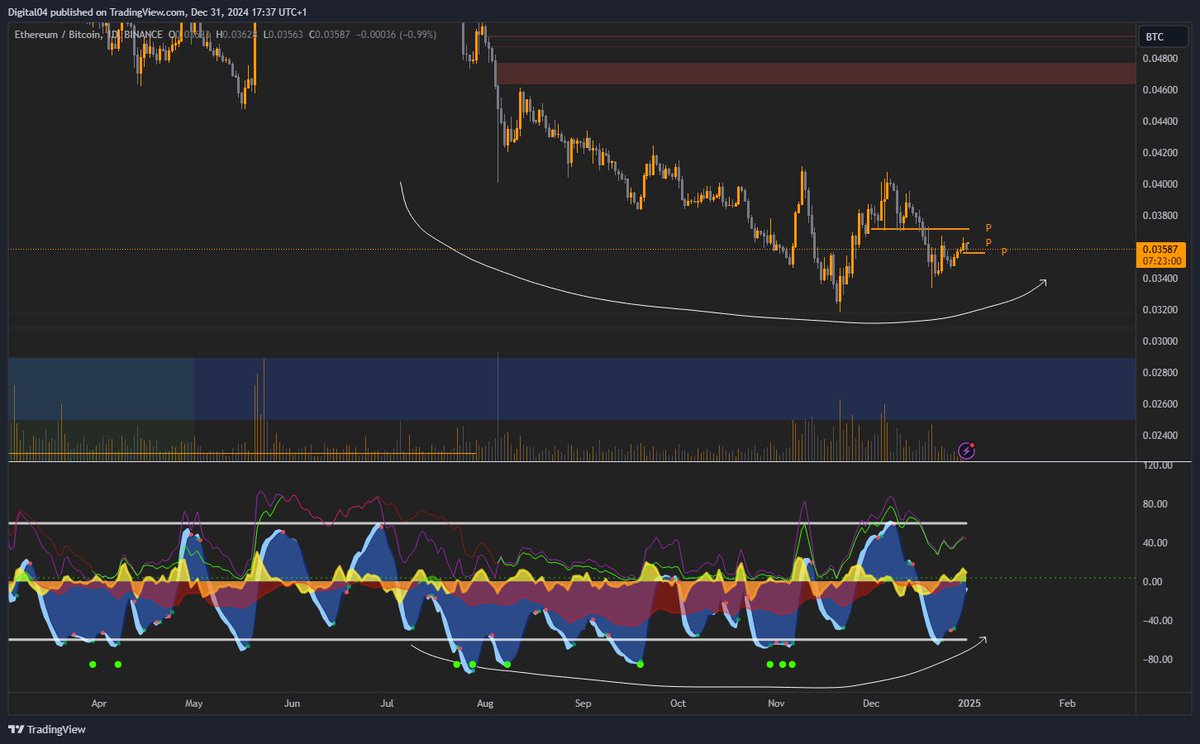
Task: Click the 0.03800 price axis label
Action: [1162, 215]
